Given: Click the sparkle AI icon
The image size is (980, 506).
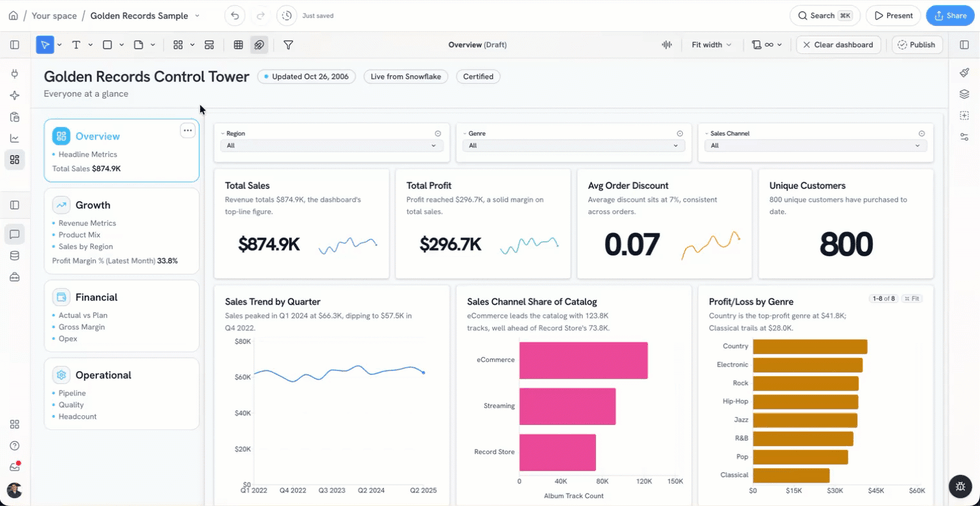Looking at the screenshot, I should click(15, 96).
